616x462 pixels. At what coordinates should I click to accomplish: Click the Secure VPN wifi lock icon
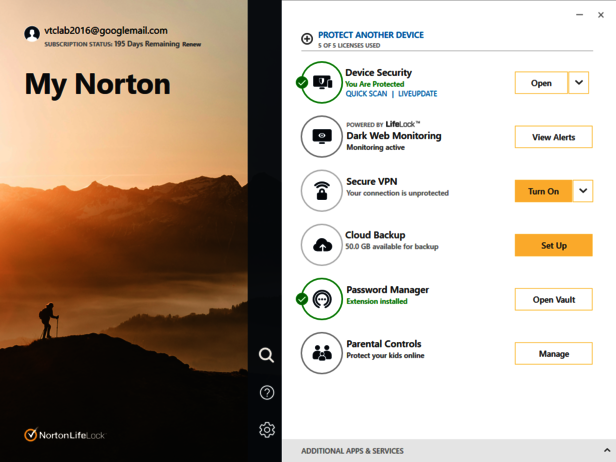322,191
